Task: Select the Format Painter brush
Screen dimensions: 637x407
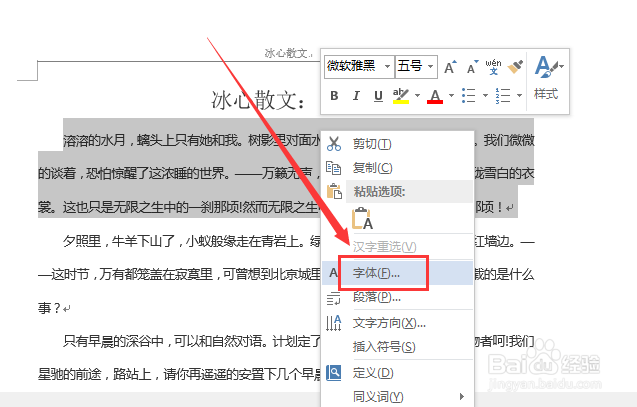Action: (x=515, y=67)
